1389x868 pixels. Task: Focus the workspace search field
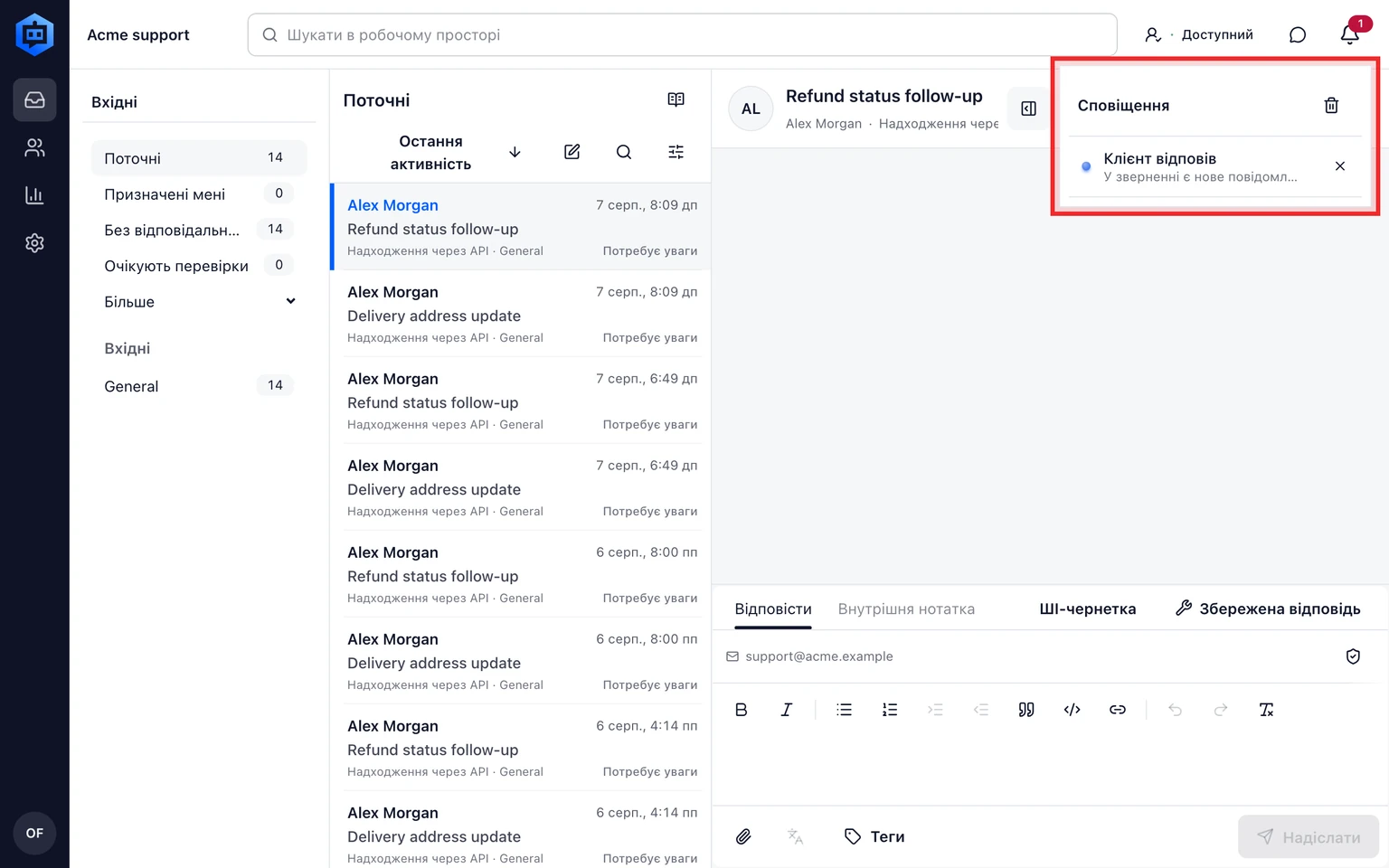tap(683, 34)
